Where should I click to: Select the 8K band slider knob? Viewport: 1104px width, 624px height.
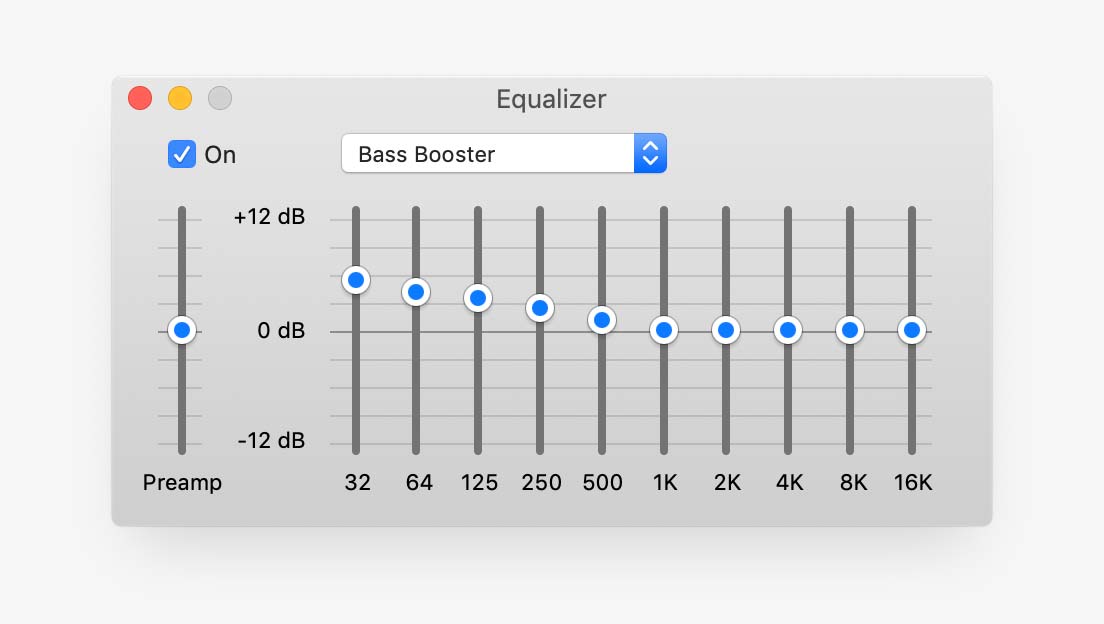point(850,330)
